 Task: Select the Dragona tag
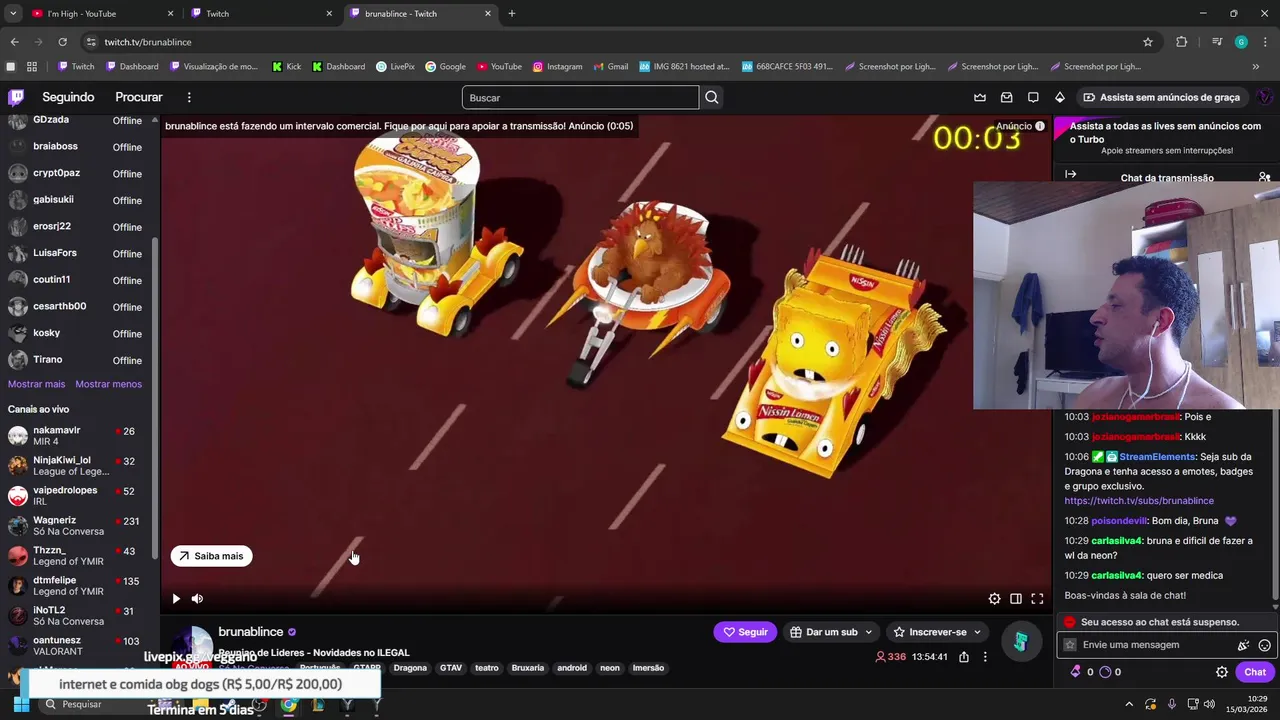coord(410,668)
